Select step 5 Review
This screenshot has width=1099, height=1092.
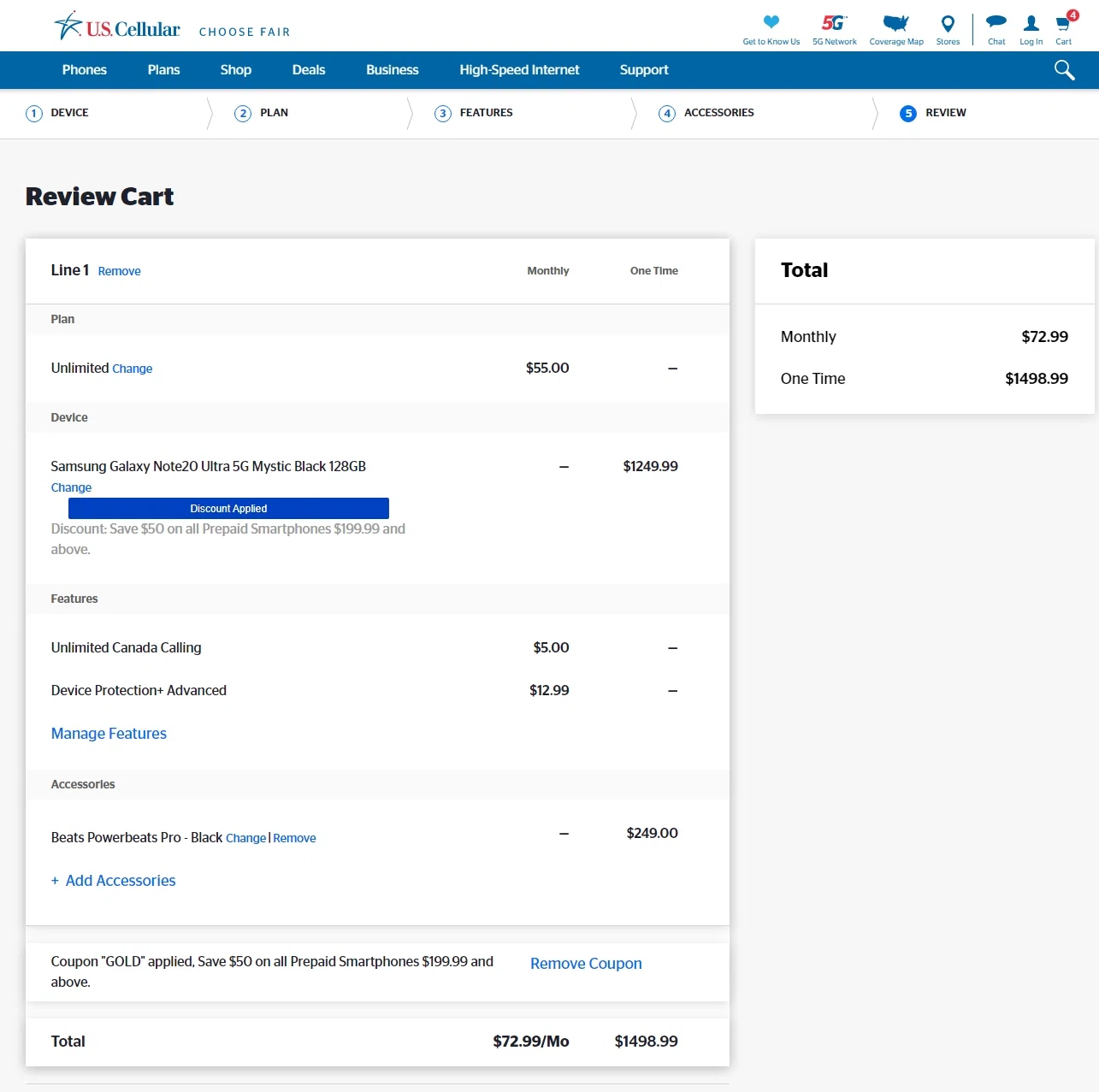933,113
